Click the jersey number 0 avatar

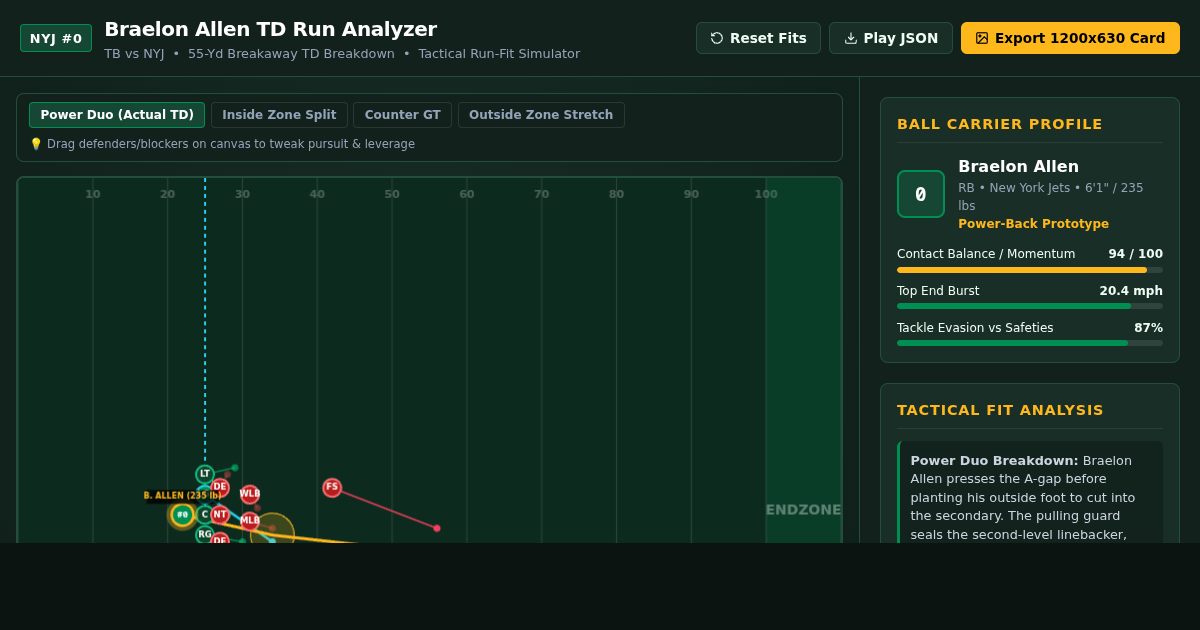coord(921,194)
